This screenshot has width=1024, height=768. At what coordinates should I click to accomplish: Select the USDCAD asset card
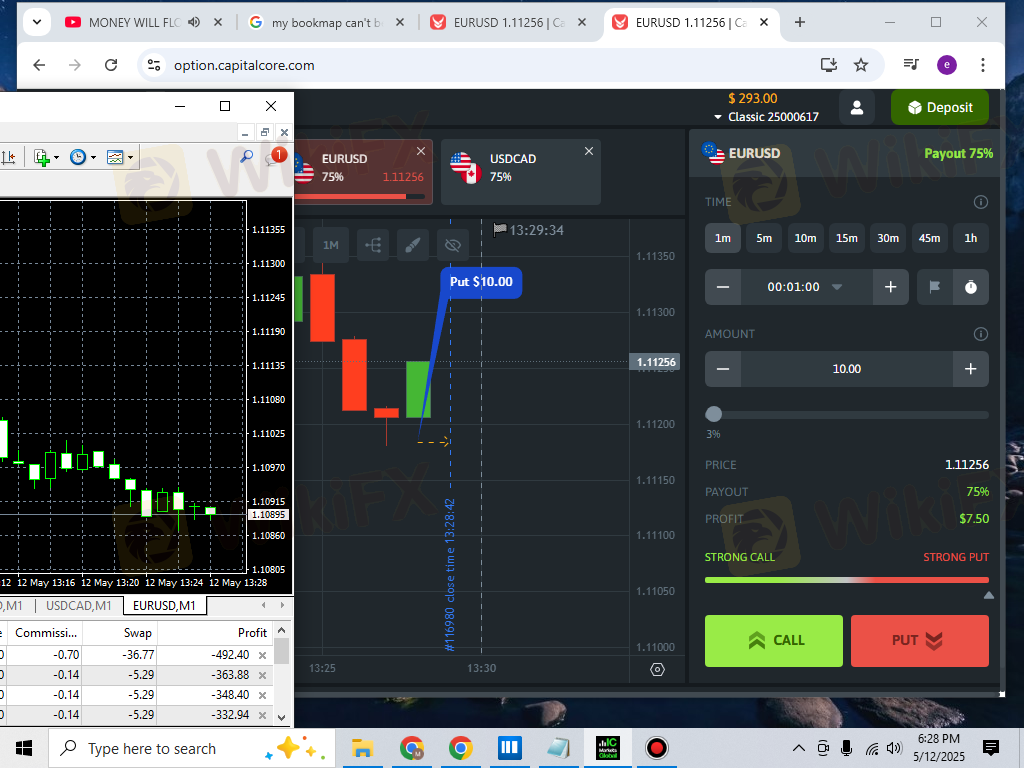coord(520,171)
